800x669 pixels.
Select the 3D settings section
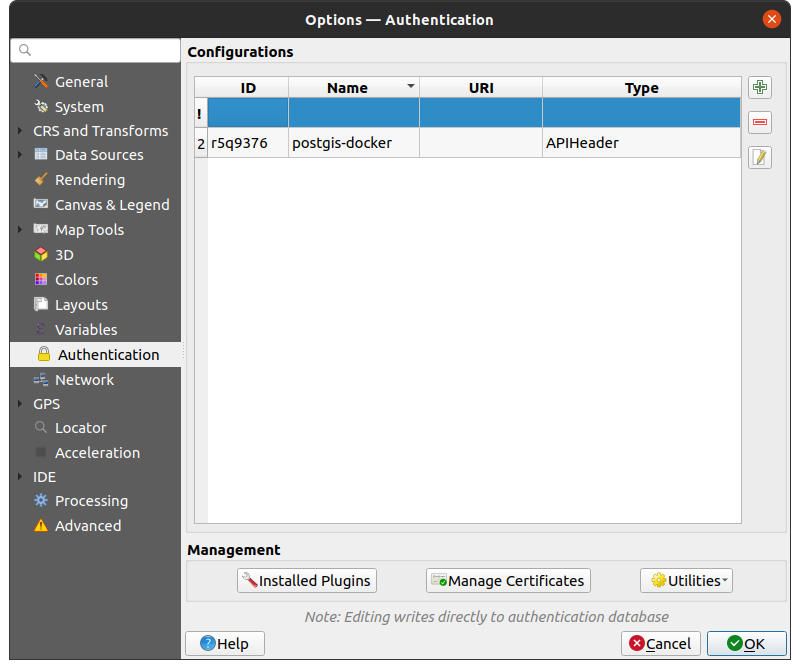click(x=63, y=254)
